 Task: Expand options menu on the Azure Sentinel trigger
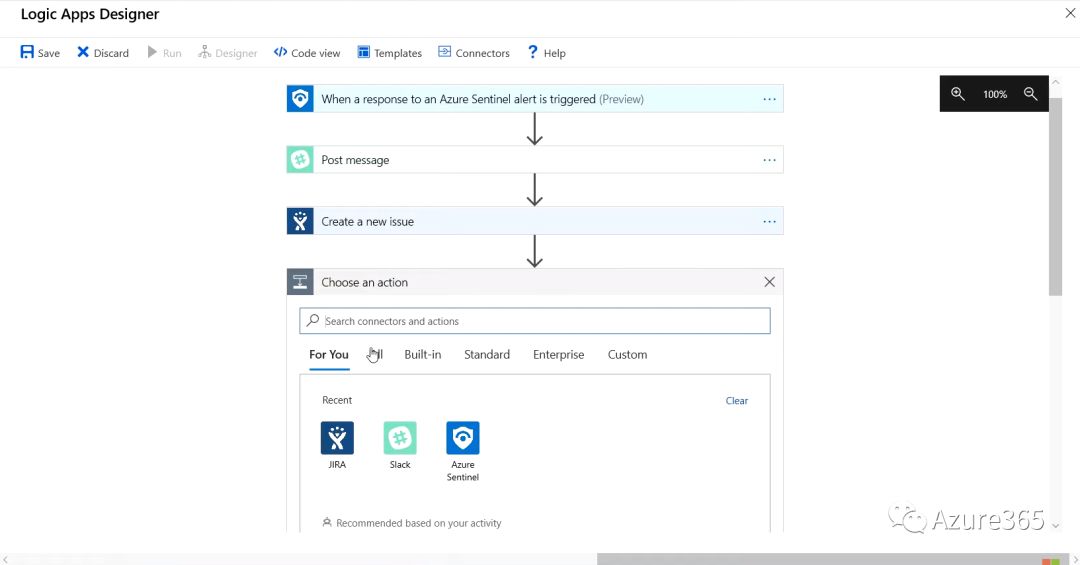pos(769,99)
